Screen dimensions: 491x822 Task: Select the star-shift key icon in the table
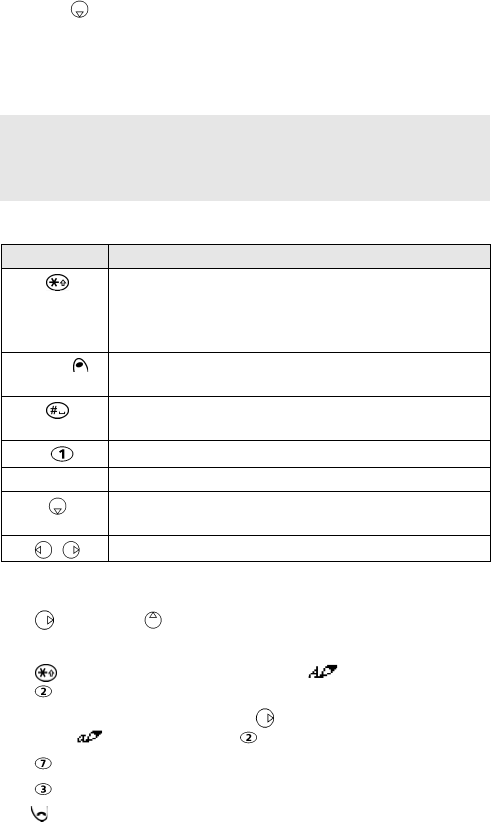(x=58, y=283)
